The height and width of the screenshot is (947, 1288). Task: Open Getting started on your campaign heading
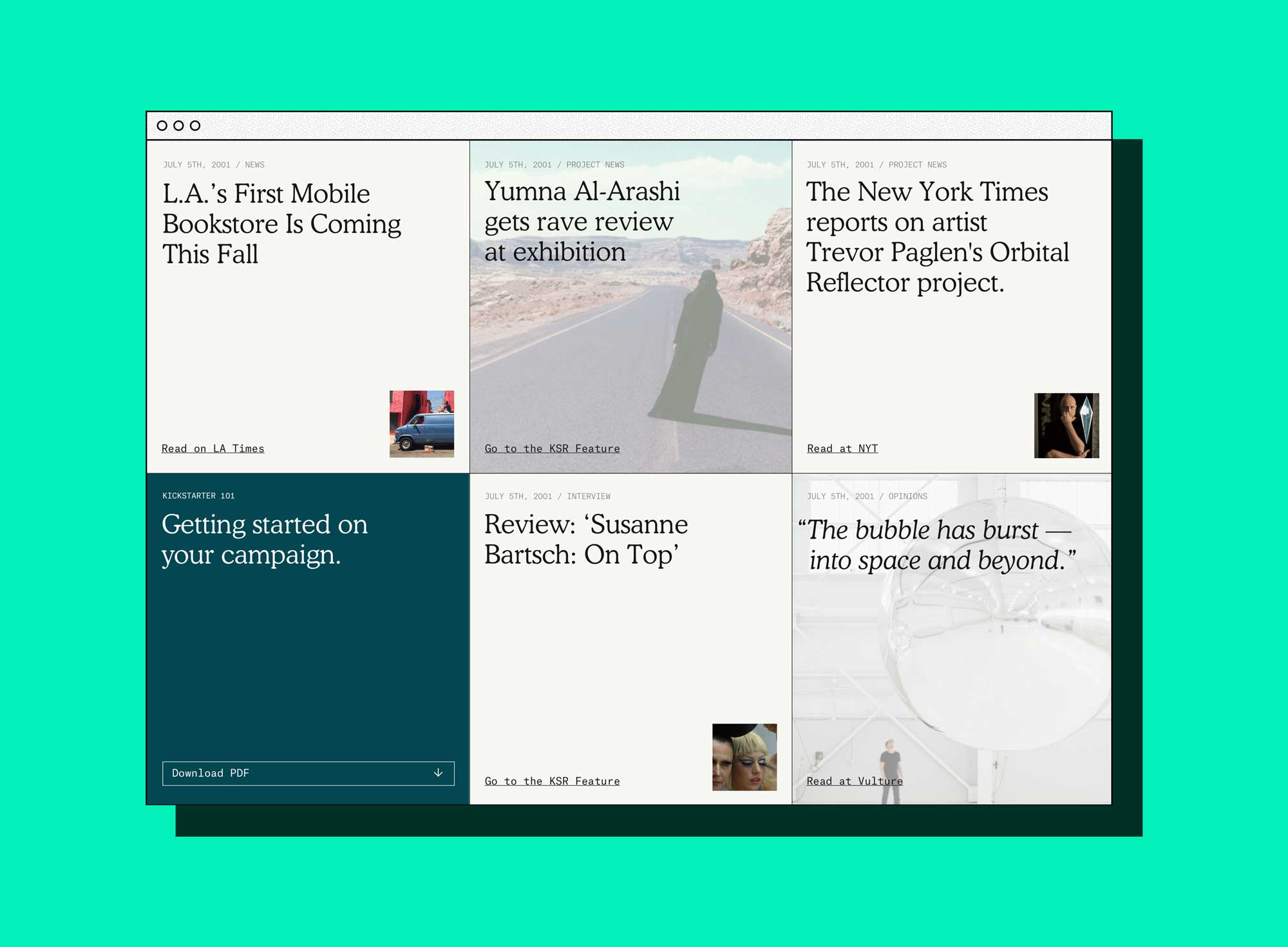(x=264, y=539)
